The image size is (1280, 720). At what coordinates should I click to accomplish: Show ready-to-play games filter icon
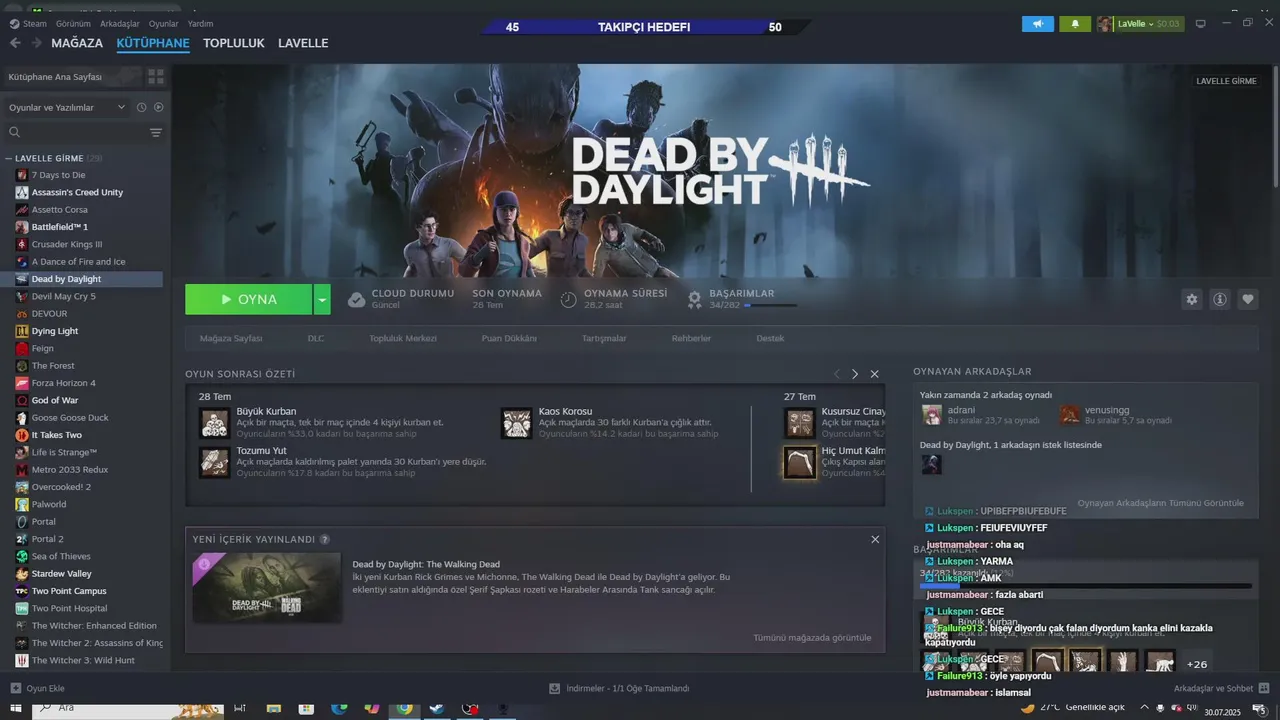pos(158,107)
